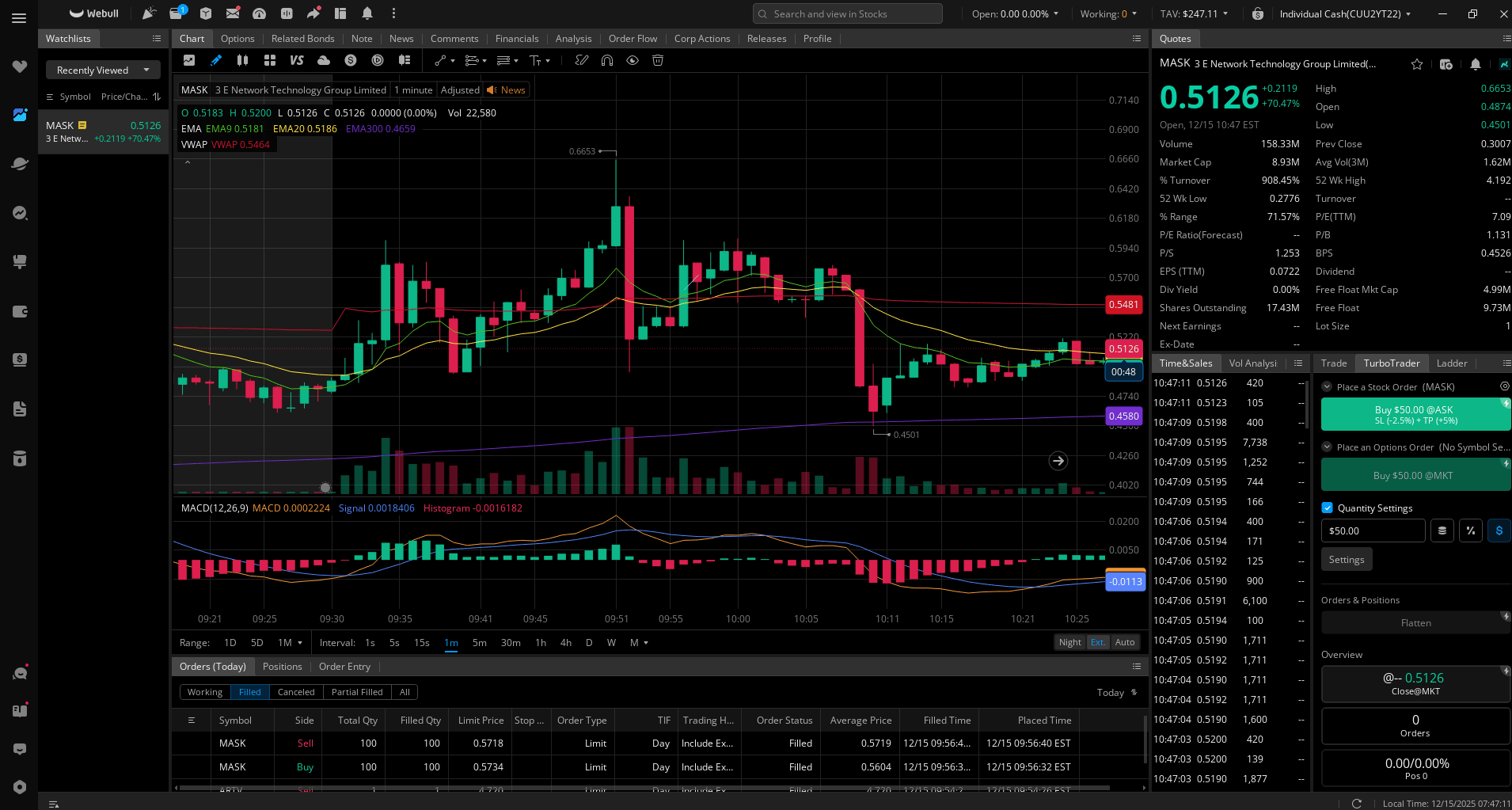Open the settings gear icon in left sidebar
1512x810 pixels.
(x=20, y=787)
